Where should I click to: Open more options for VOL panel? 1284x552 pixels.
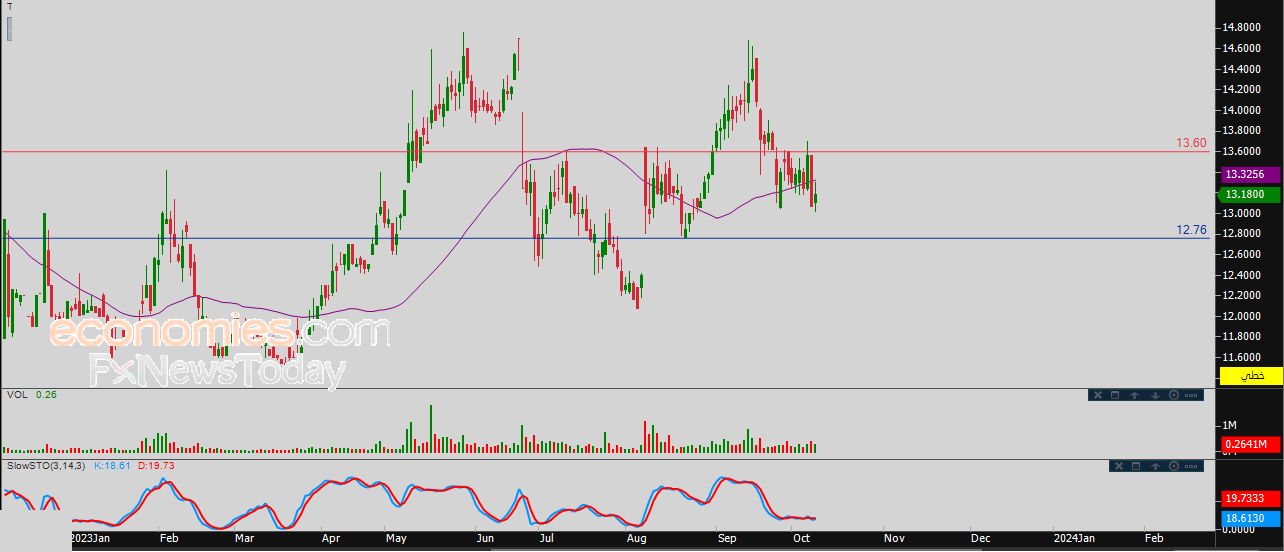tap(1191, 395)
